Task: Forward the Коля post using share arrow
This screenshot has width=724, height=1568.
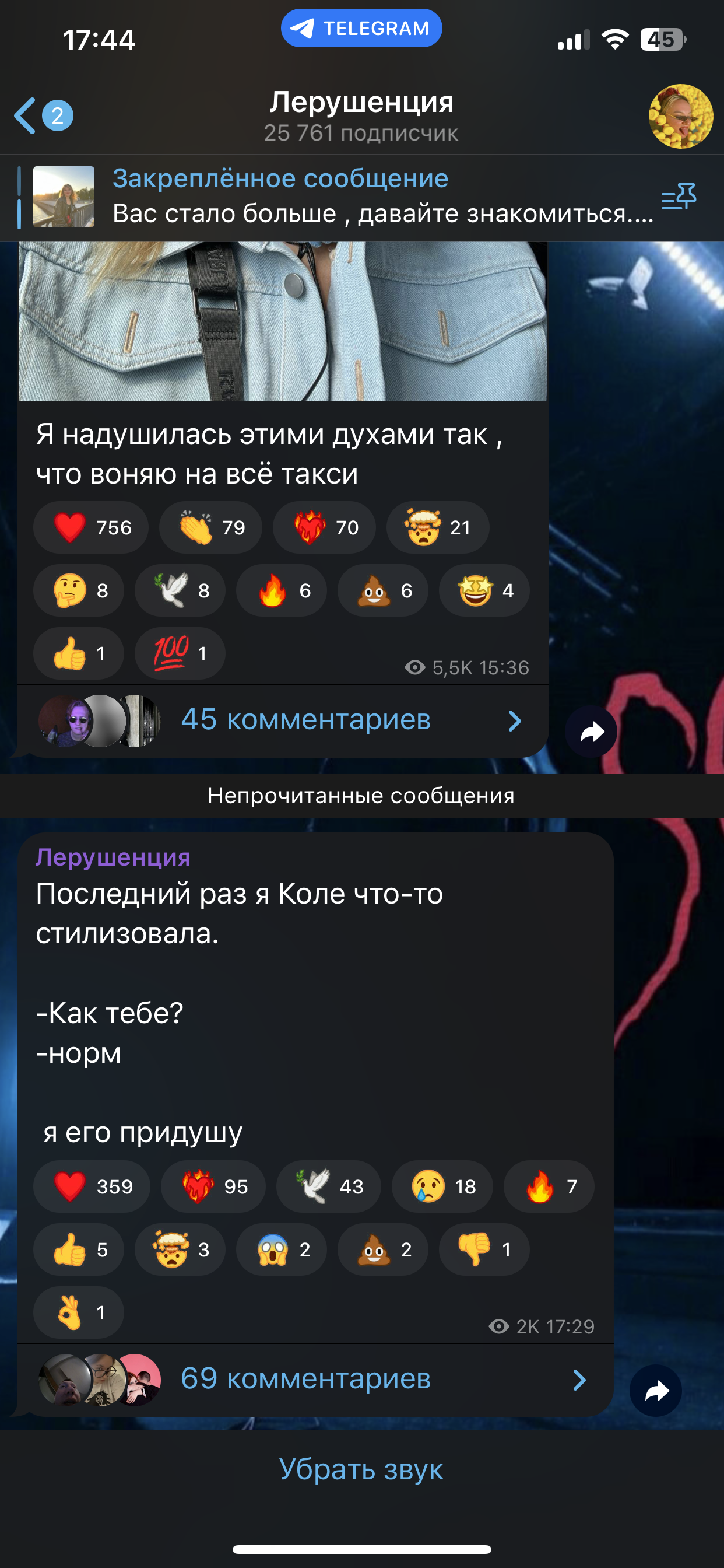Action: [x=655, y=1391]
